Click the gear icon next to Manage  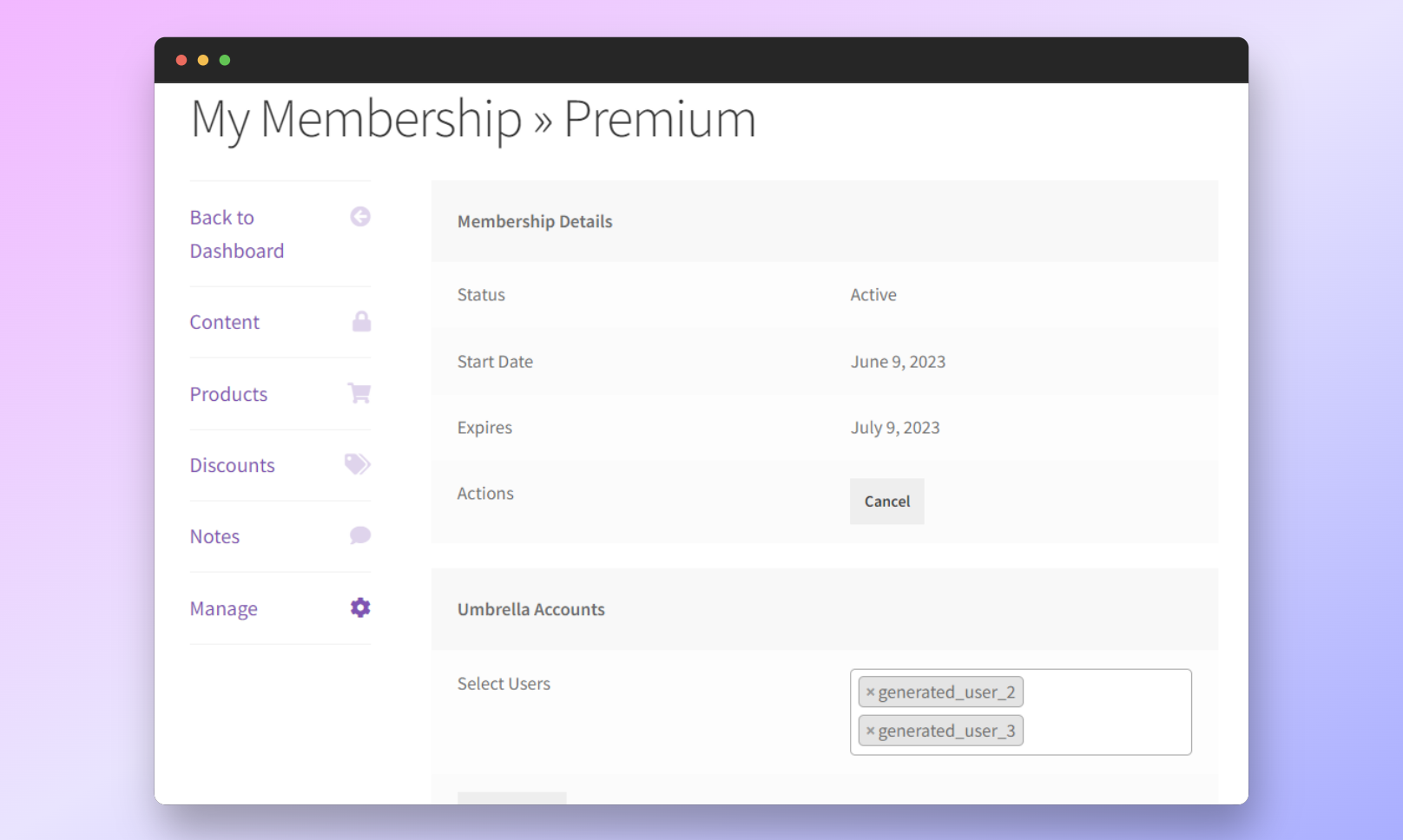coord(360,607)
